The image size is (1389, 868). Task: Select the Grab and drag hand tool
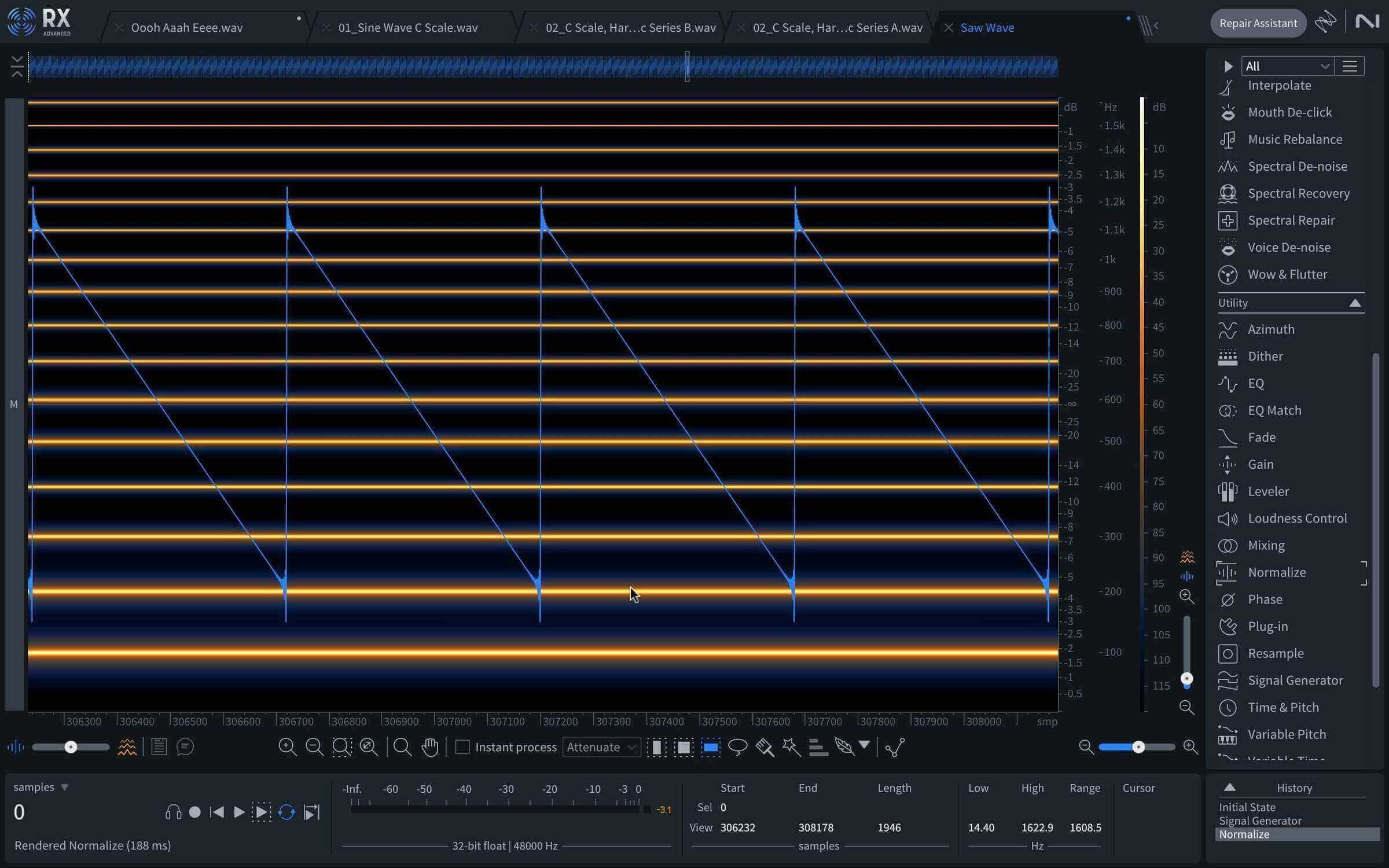click(x=429, y=747)
